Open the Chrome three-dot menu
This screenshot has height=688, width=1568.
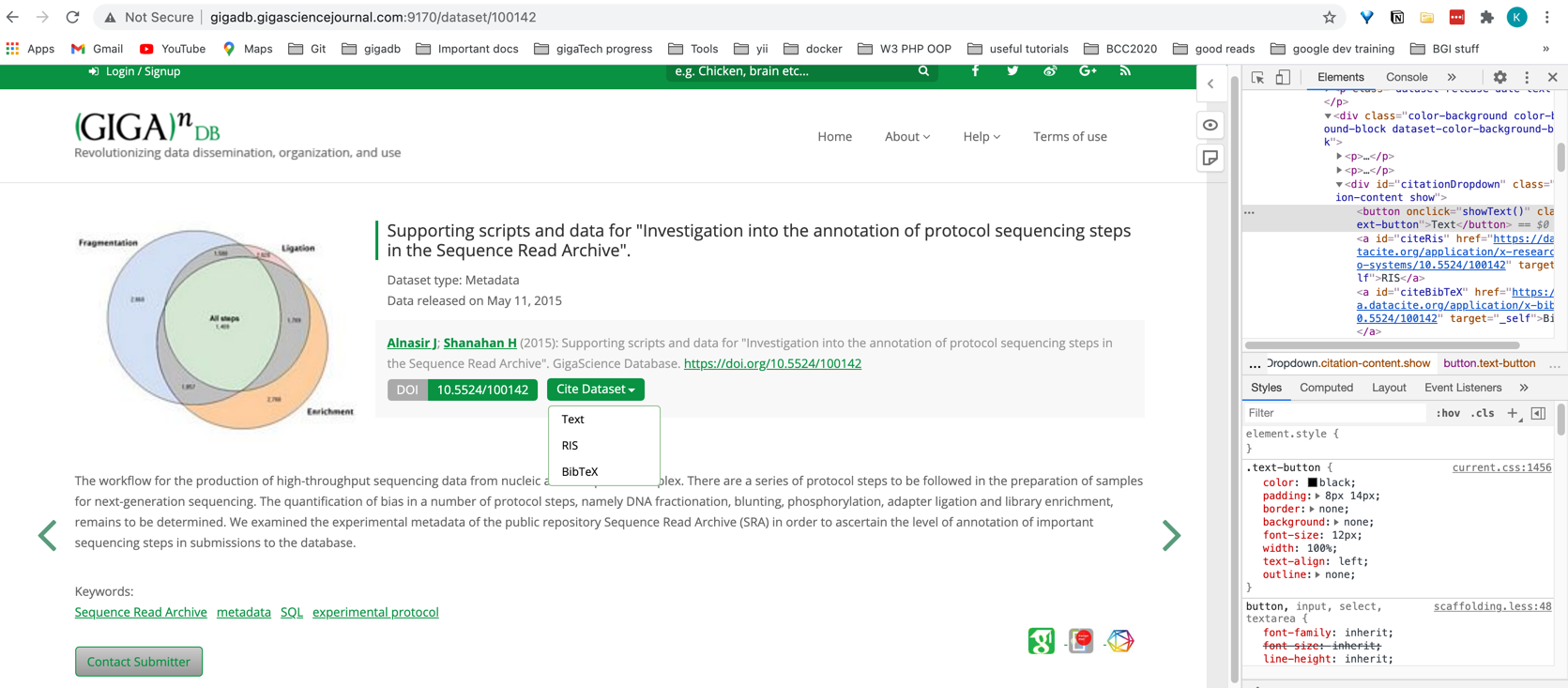[1546, 17]
